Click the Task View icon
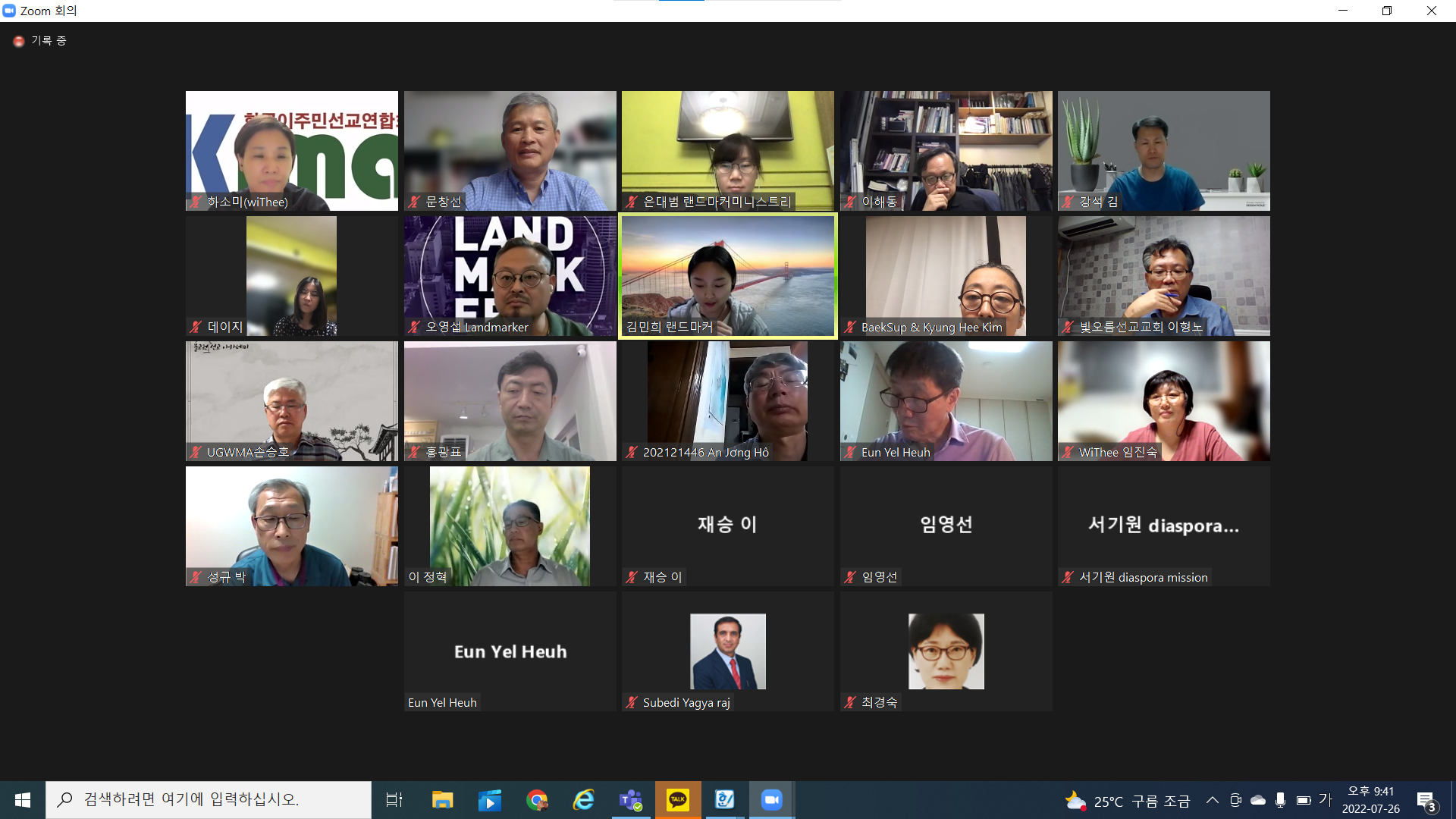1456x819 pixels. pos(394,800)
